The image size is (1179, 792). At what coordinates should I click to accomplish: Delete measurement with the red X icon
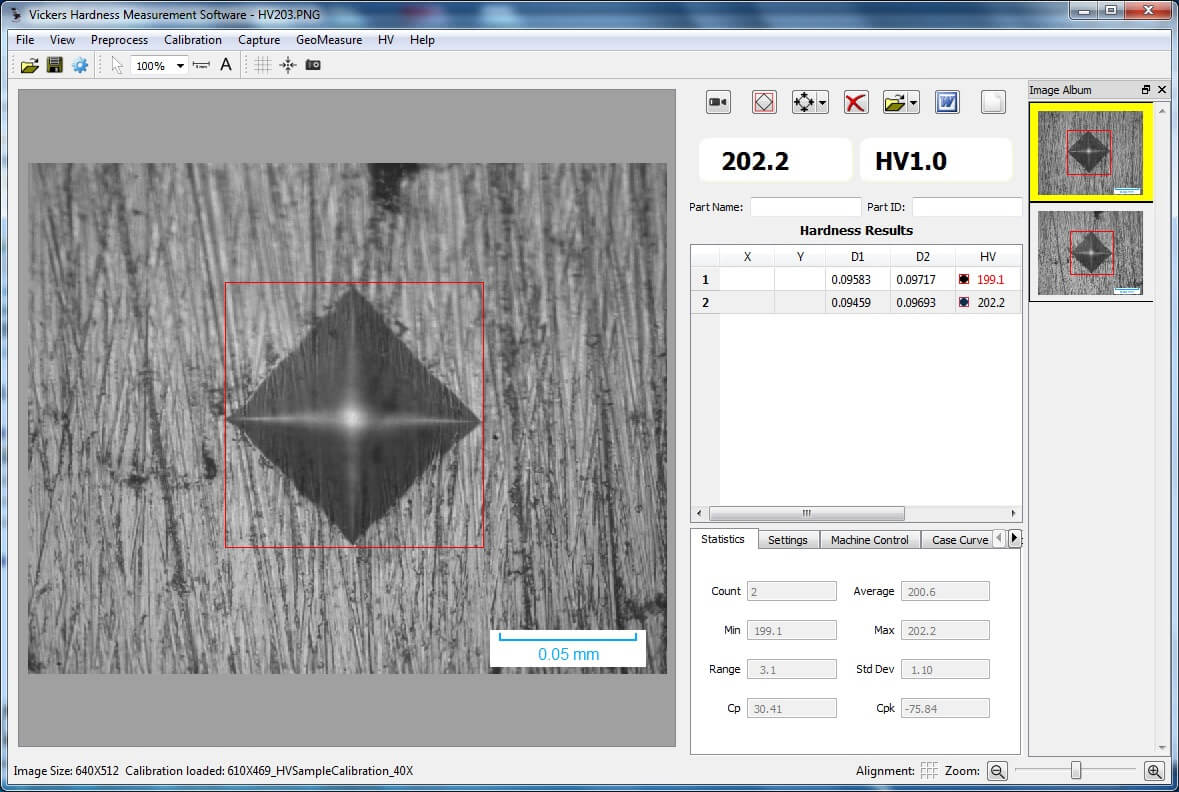point(855,102)
